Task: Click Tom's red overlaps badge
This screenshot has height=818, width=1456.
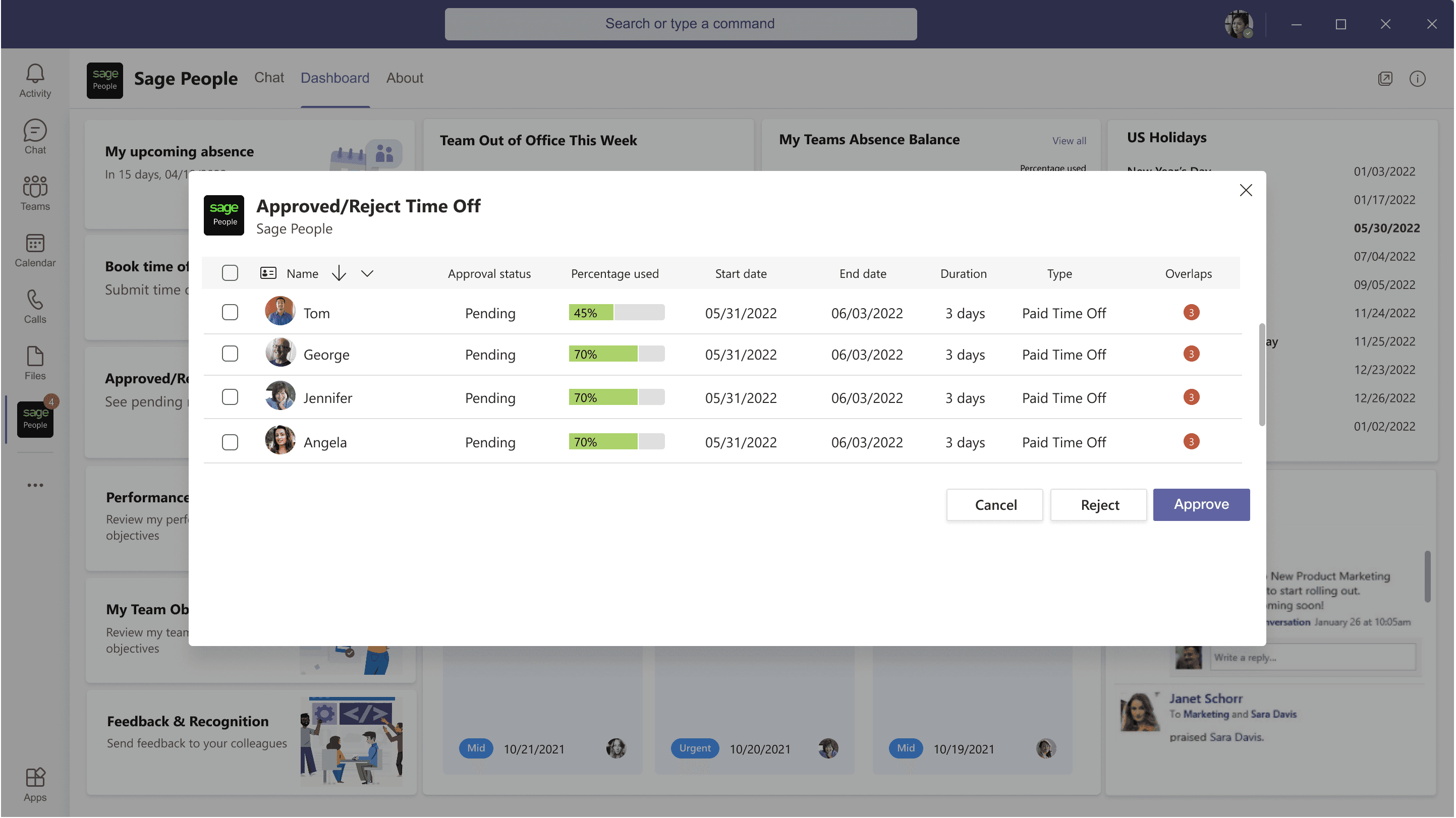Action: click(1191, 312)
